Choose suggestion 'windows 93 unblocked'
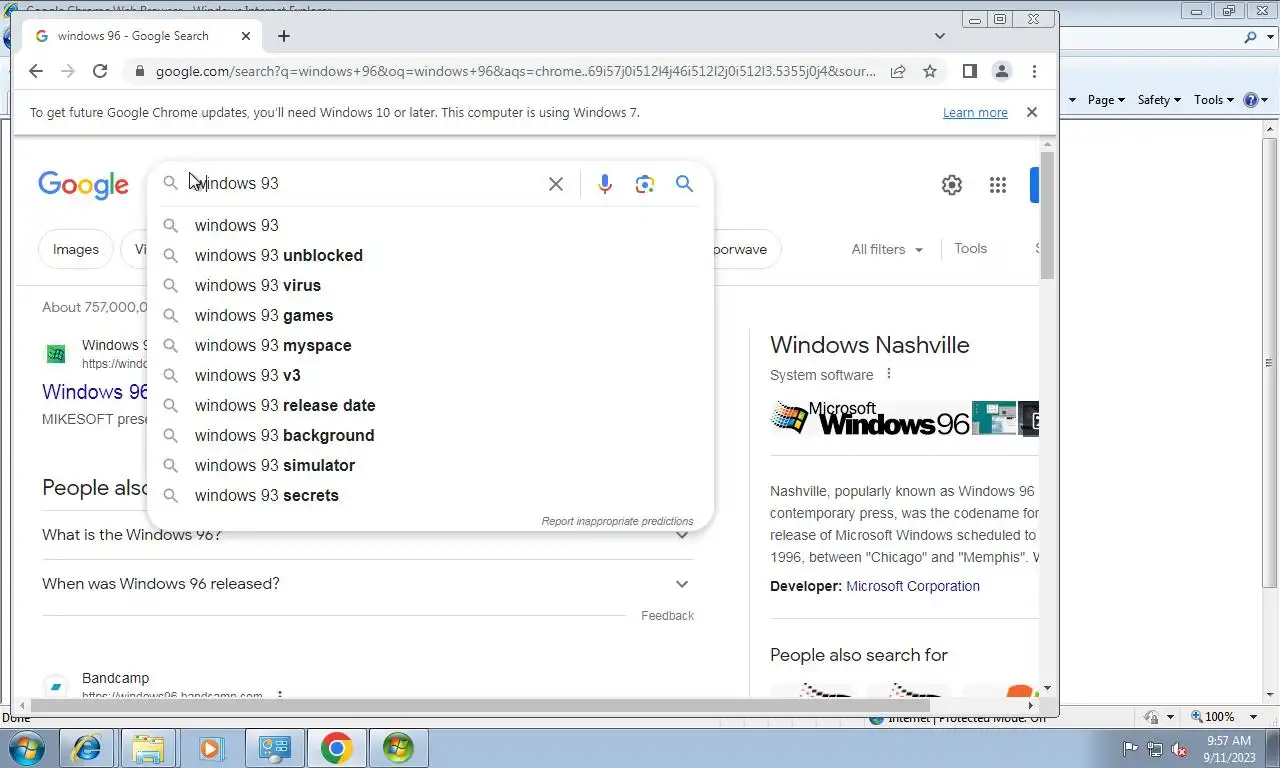The image size is (1280, 768). click(430, 255)
